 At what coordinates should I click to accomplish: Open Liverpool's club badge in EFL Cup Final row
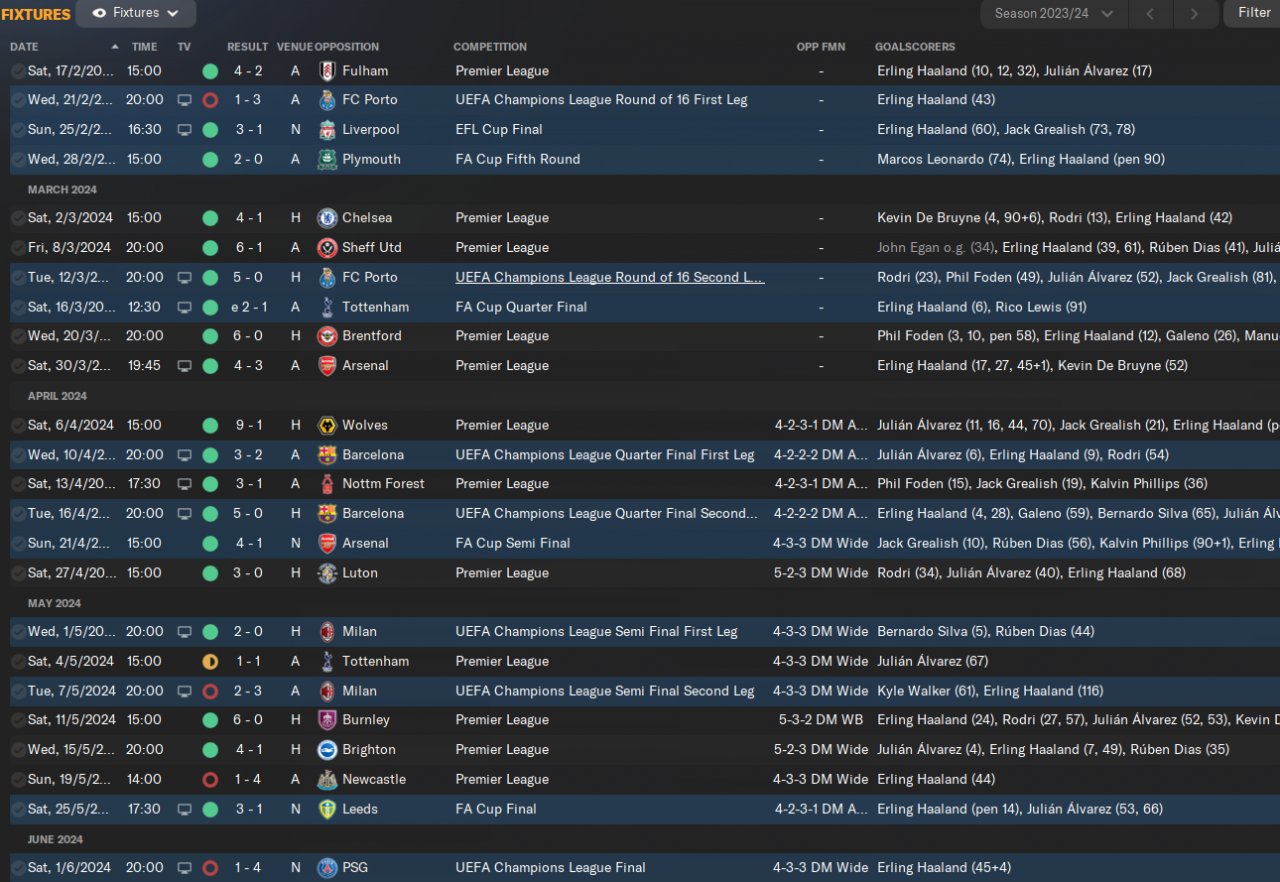click(327, 130)
